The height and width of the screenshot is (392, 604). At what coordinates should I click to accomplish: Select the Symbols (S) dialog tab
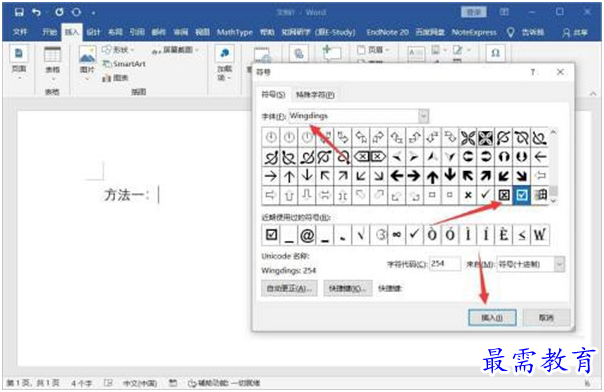coord(273,94)
